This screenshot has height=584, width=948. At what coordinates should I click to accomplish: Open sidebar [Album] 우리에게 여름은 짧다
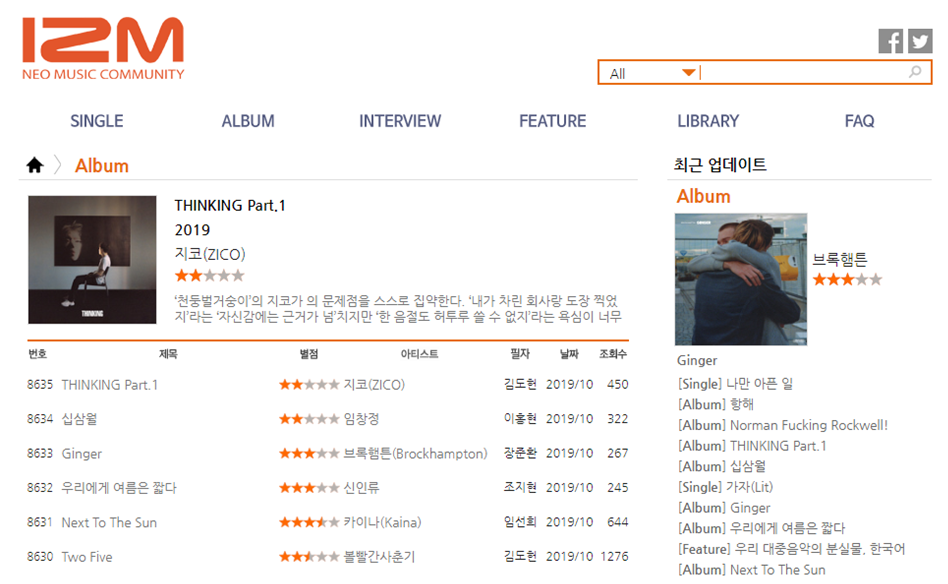tap(761, 528)
